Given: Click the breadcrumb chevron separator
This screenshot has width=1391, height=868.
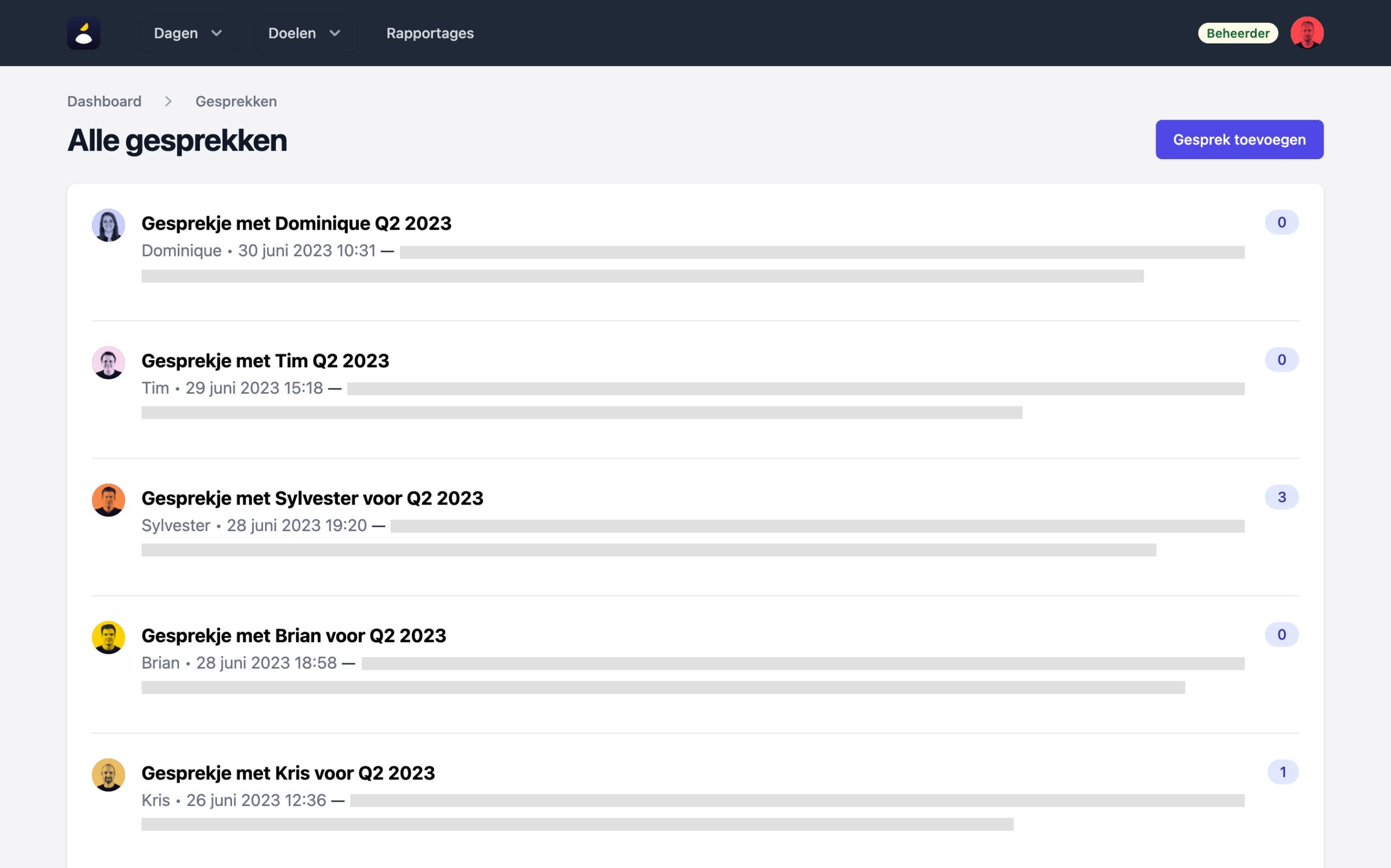Looking at the screenshot, I should (168, 102).
